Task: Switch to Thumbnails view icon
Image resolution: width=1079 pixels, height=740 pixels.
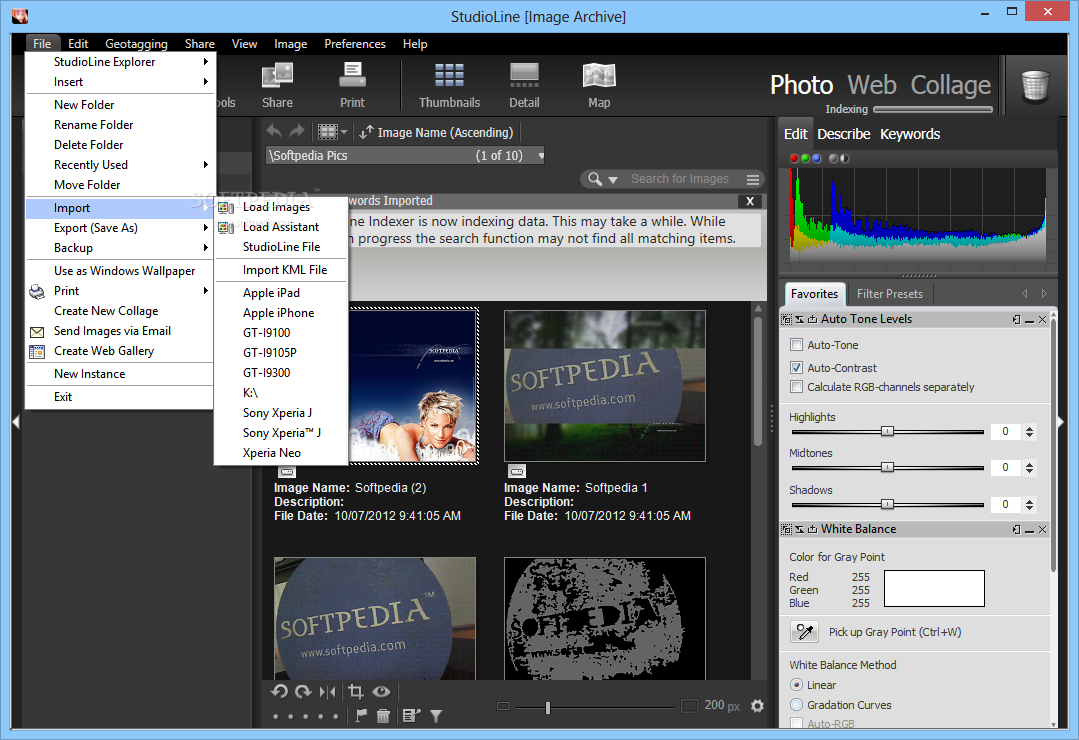Action: click(449, 76)
